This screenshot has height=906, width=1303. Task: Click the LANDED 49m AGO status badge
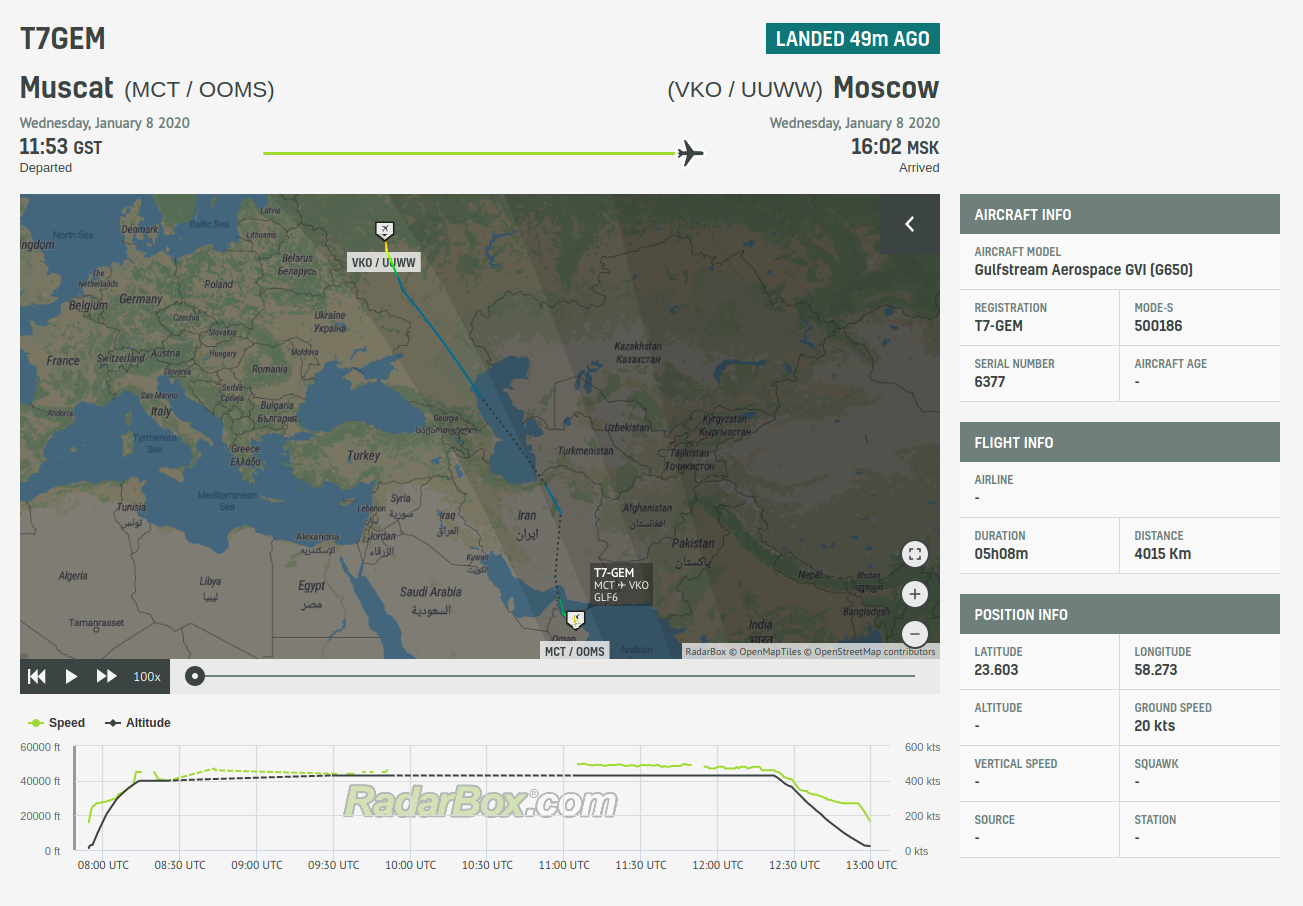pyautogui.click(x=853, y=39)
